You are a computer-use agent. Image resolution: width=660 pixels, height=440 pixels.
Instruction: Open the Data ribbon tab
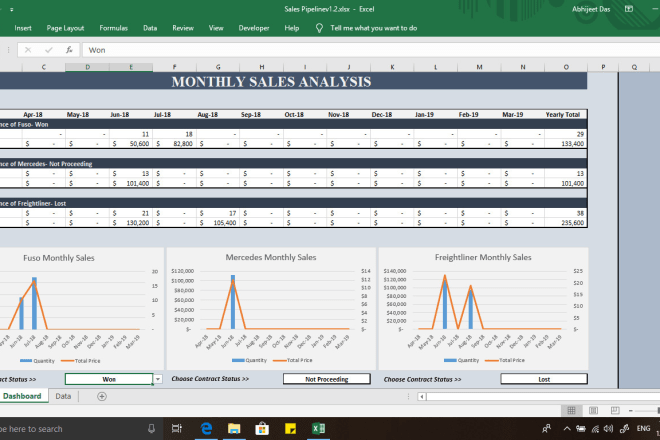150,28
